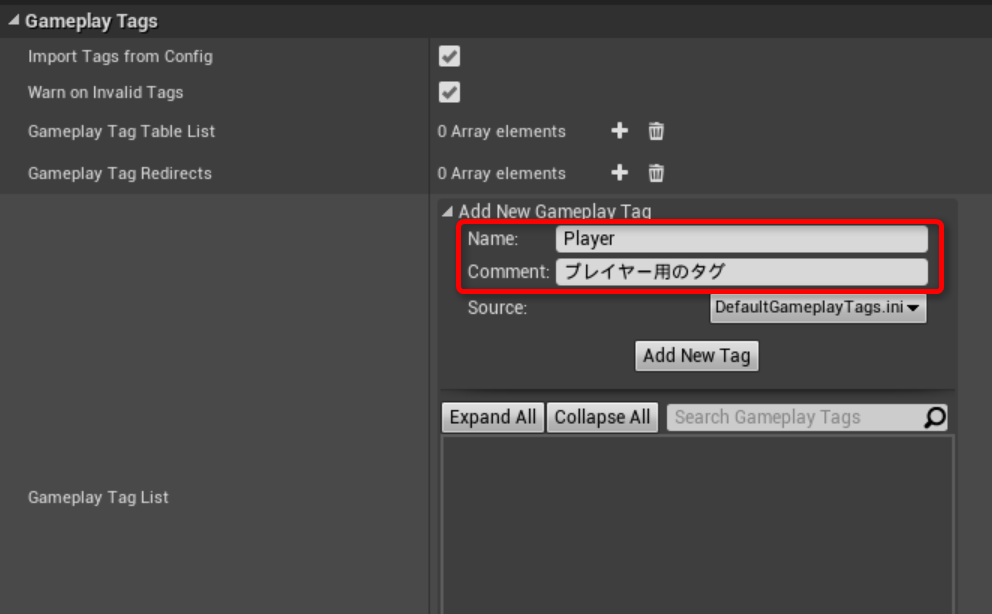Empty the Gameplay Tag Redirects array
Screen dimensions: 992x614
[x=656, y=173]
